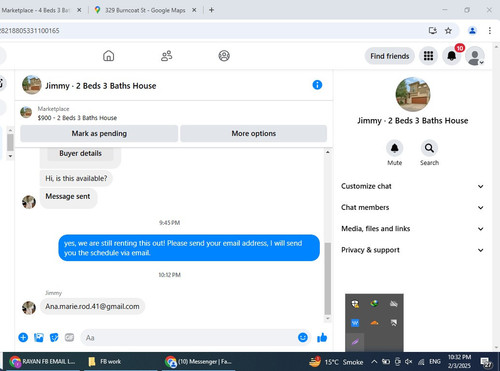
Task: Close the Google Maps tab
Action: pos(194,10)
